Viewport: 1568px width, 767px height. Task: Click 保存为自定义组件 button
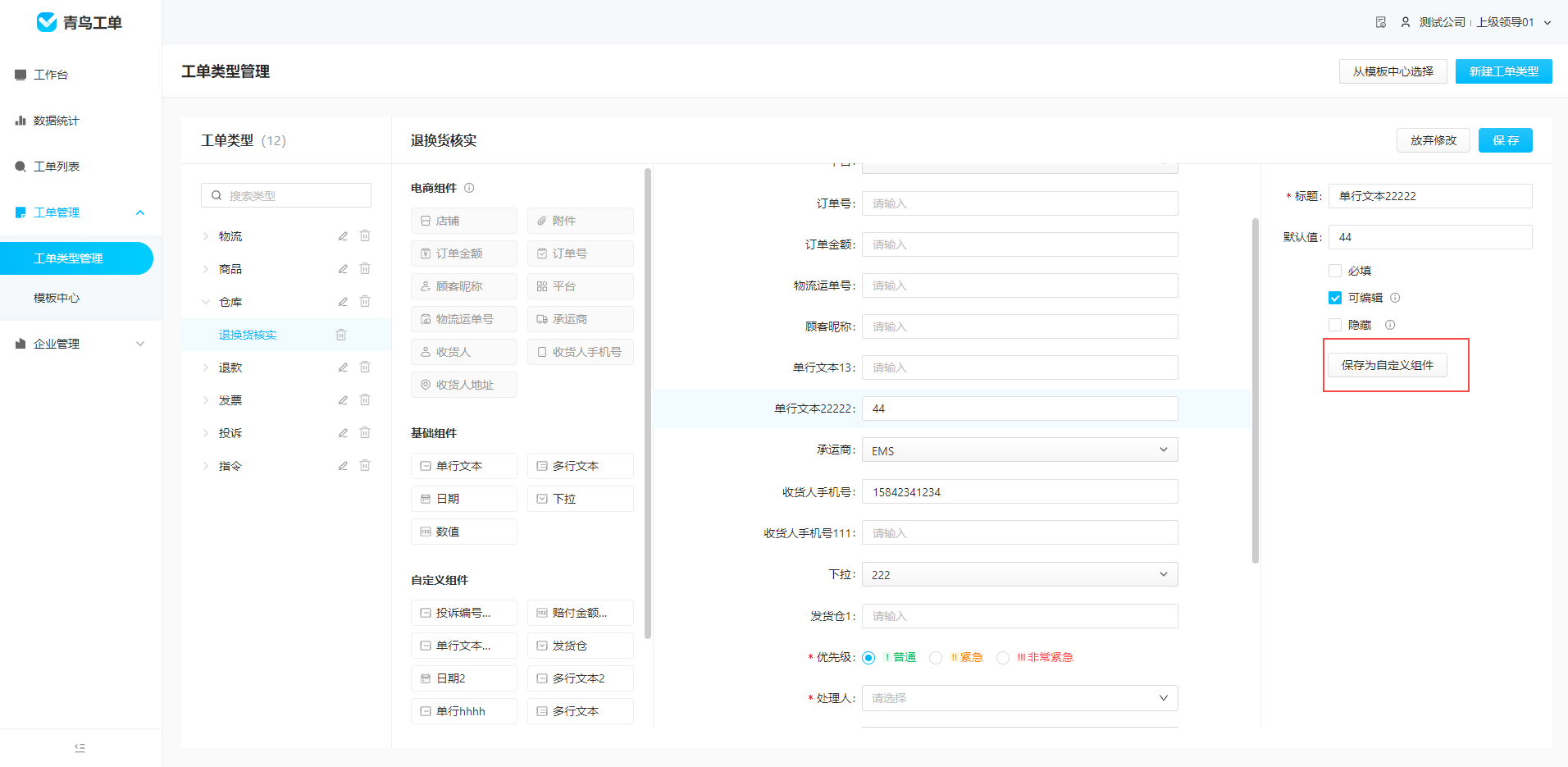coord(1388,365)
